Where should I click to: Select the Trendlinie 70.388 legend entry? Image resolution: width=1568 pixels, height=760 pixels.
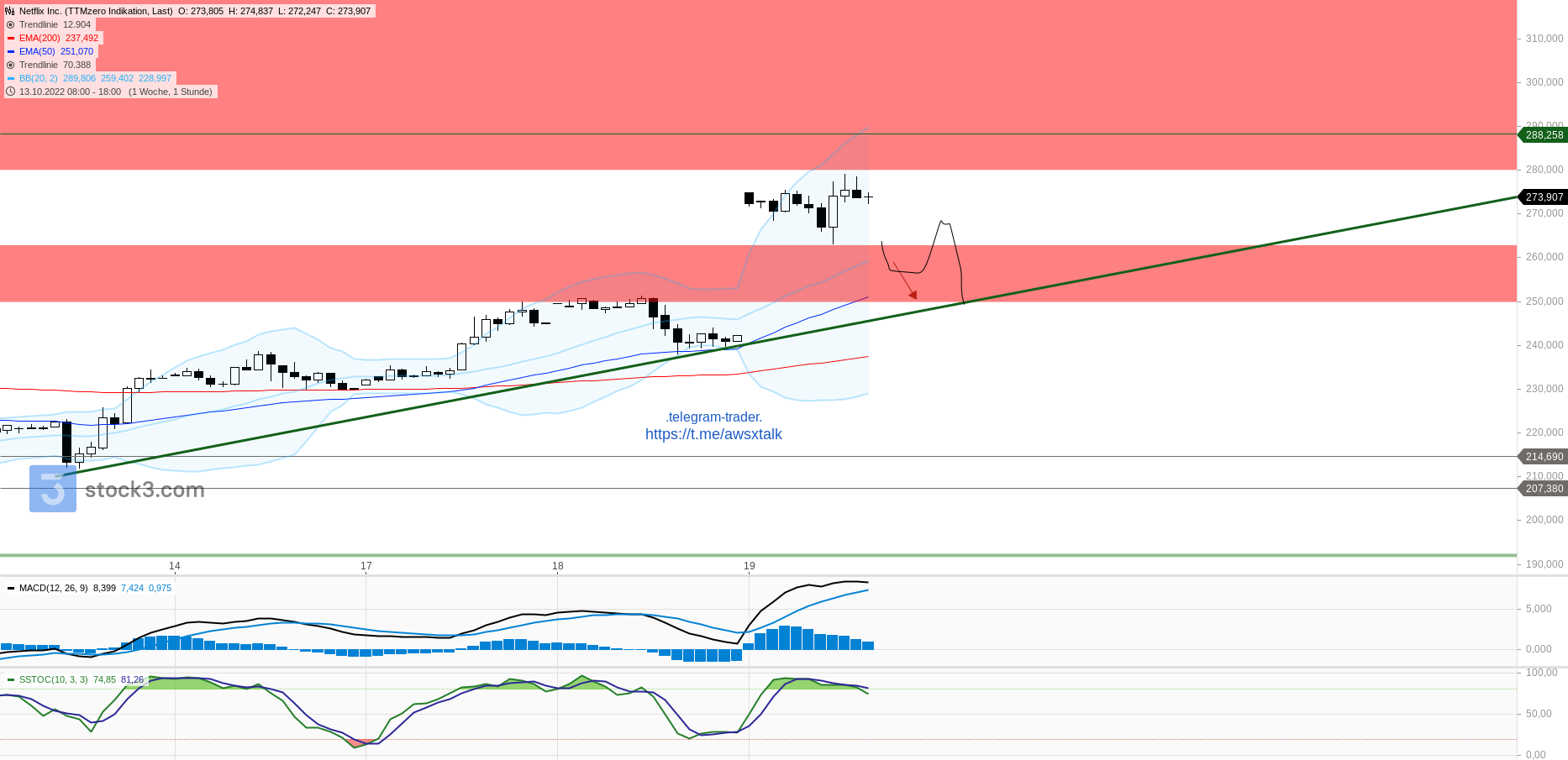[55, 65]
